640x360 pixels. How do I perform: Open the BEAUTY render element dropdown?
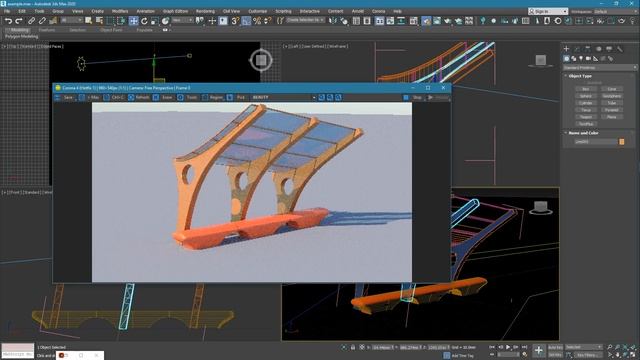283,98
